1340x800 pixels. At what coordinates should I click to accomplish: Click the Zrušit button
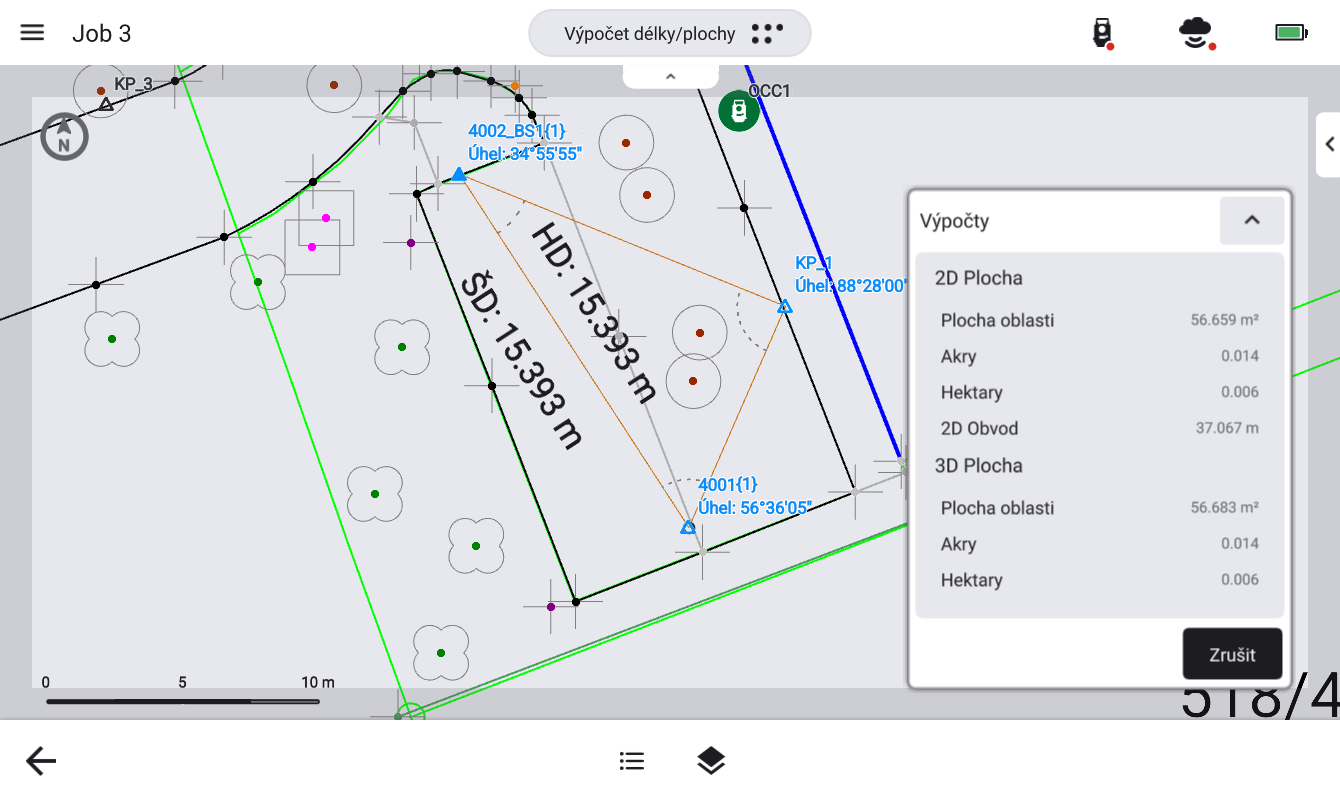click(x=1232, y=655)
